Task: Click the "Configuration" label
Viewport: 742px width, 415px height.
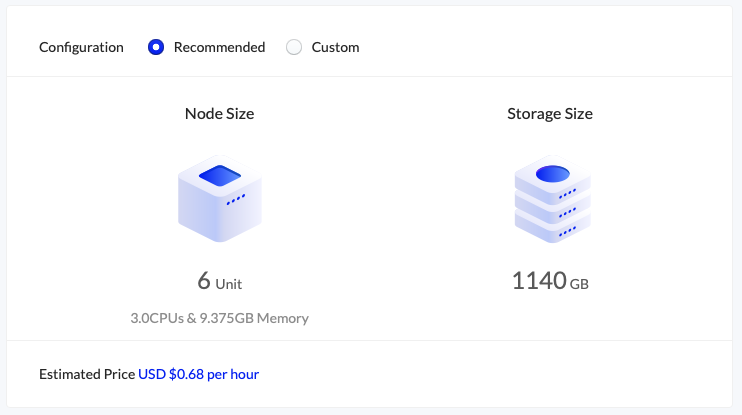Action: pyautogui.click(x=81, y=47)
